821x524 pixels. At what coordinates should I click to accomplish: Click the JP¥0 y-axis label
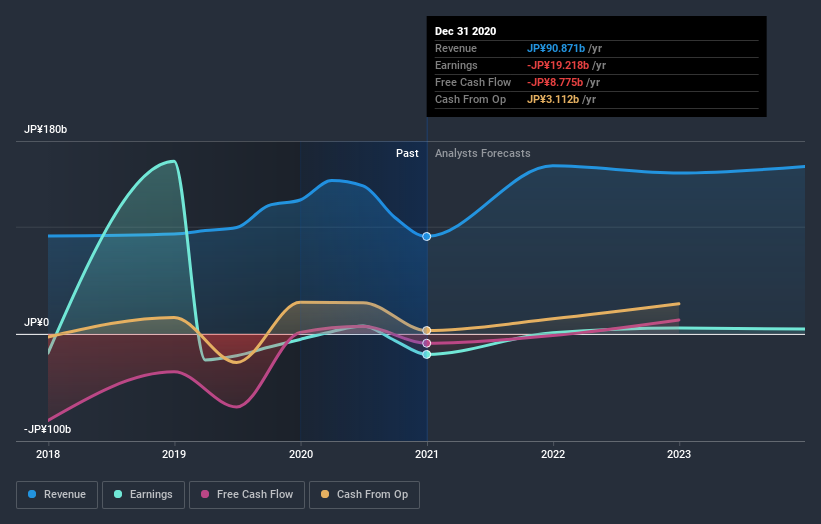point(37,322)
